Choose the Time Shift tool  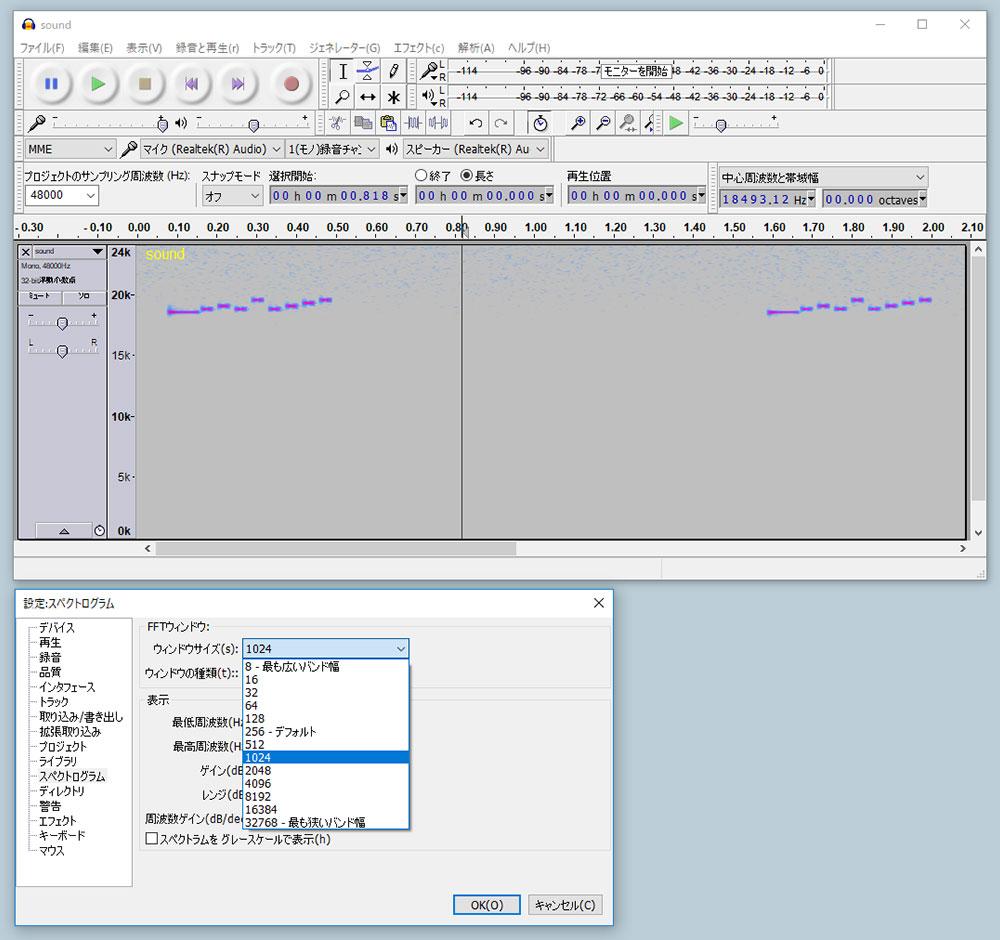(x=368, y=97)
